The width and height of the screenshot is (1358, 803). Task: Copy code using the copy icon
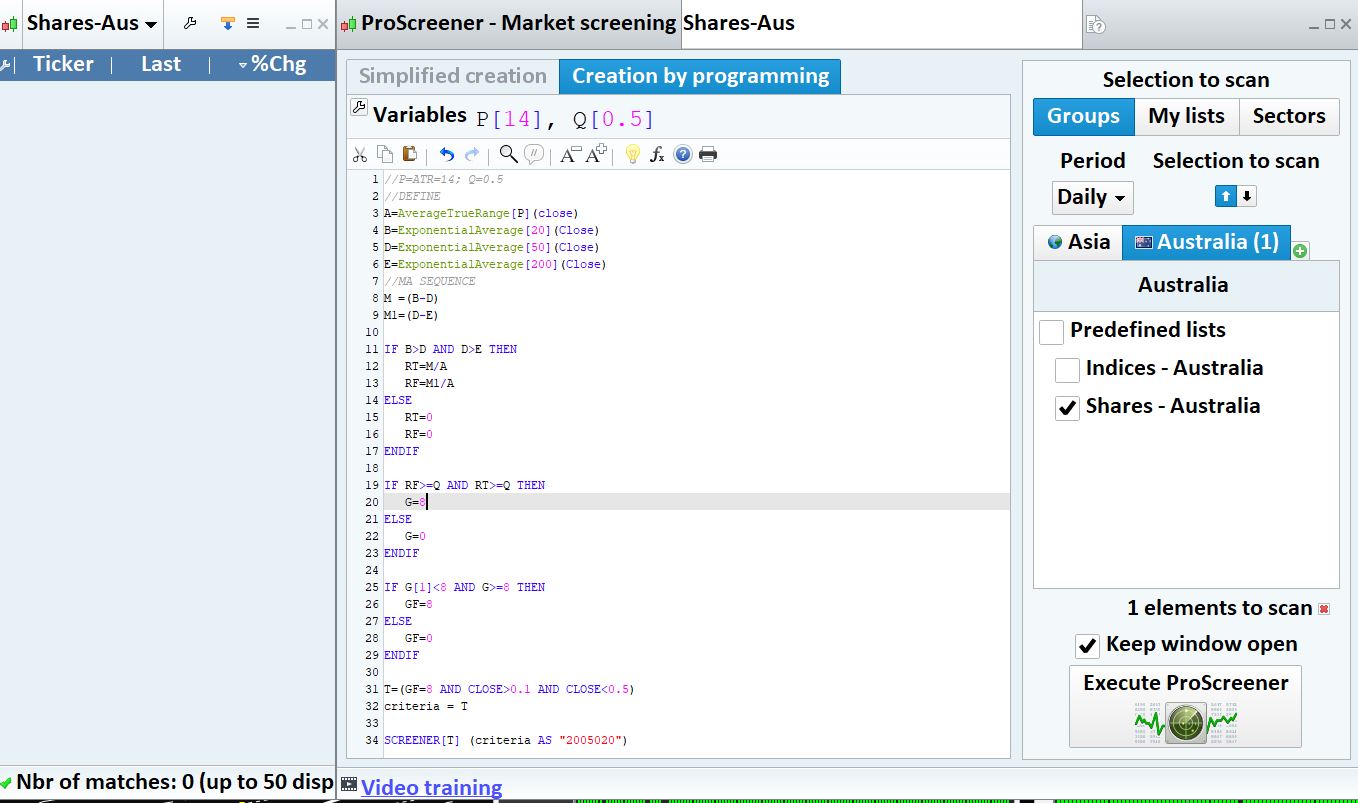(x=385, y=154)
